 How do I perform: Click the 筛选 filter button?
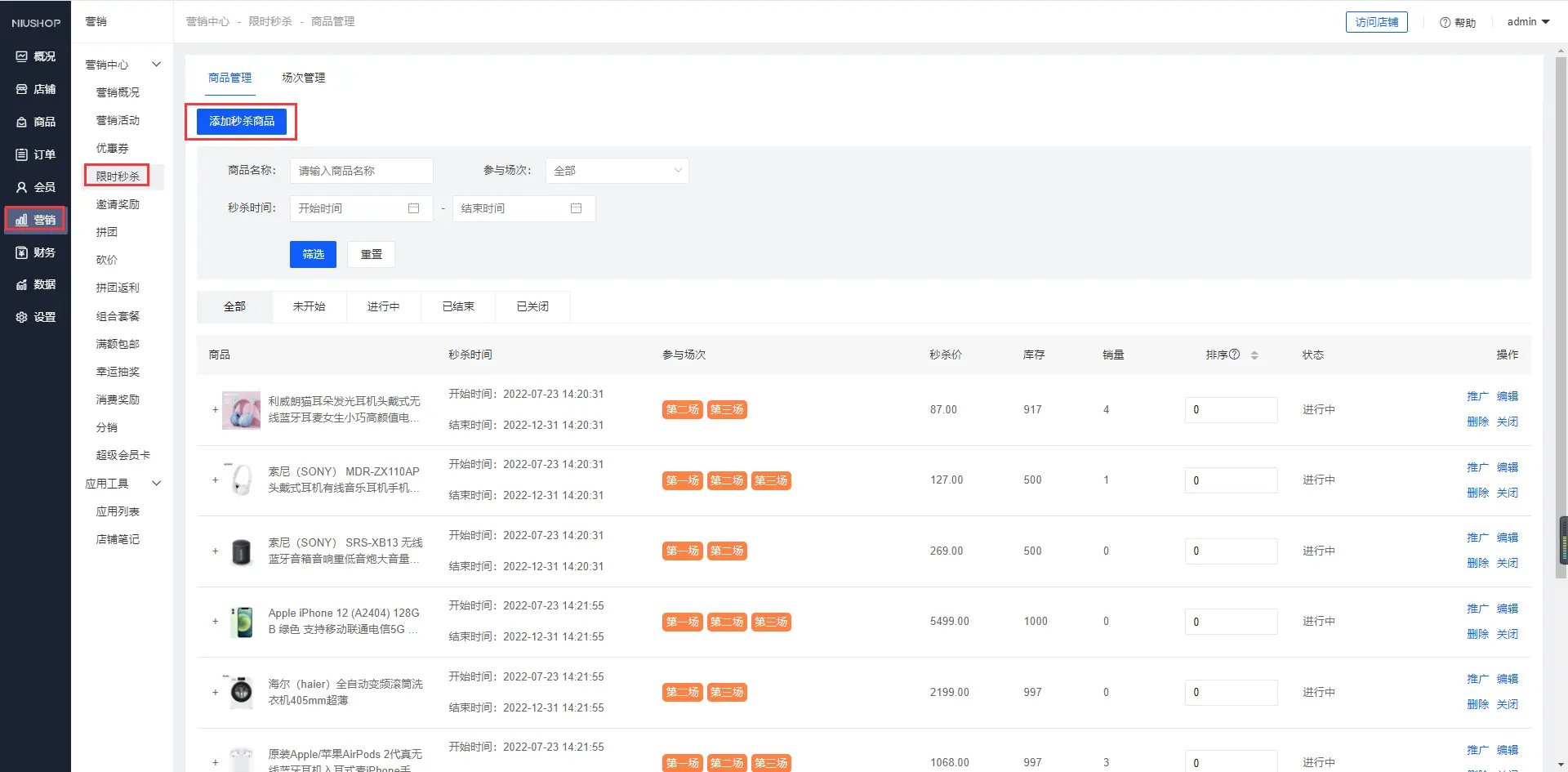pos(313,254)
